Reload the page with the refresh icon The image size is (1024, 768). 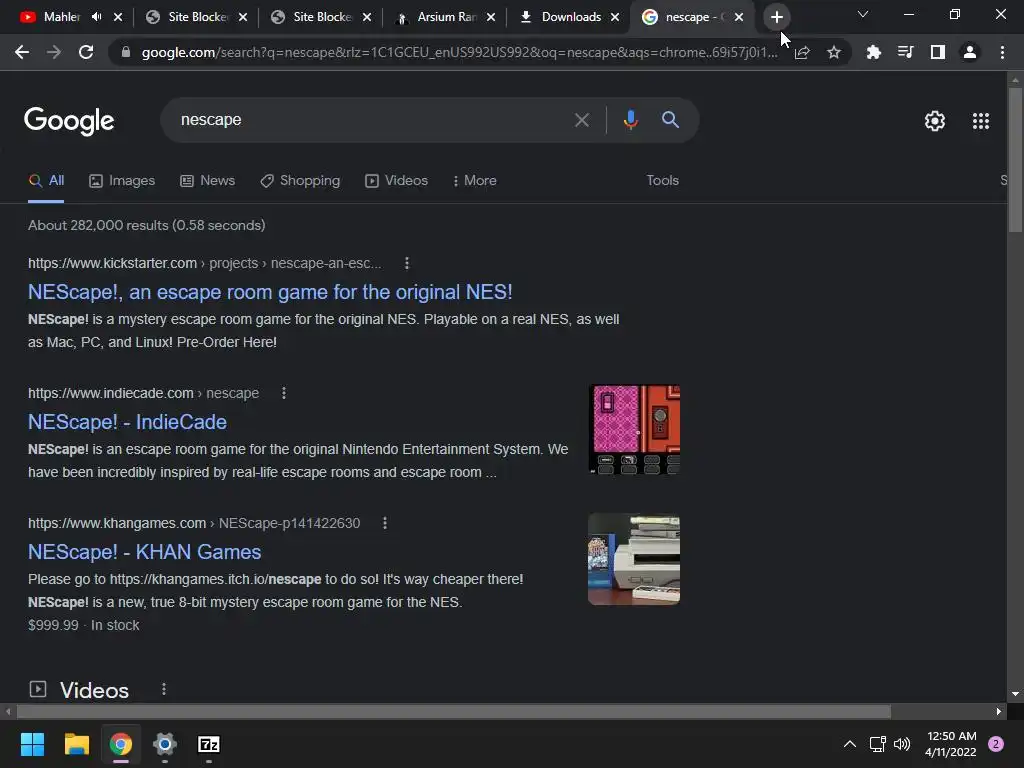click(x=86, y=52)
